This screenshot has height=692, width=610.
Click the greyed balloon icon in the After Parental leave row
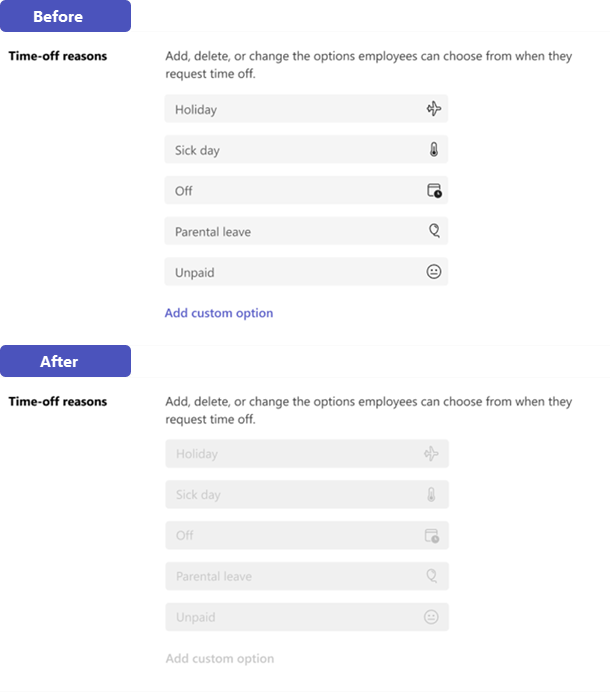[x=432, y=576]
